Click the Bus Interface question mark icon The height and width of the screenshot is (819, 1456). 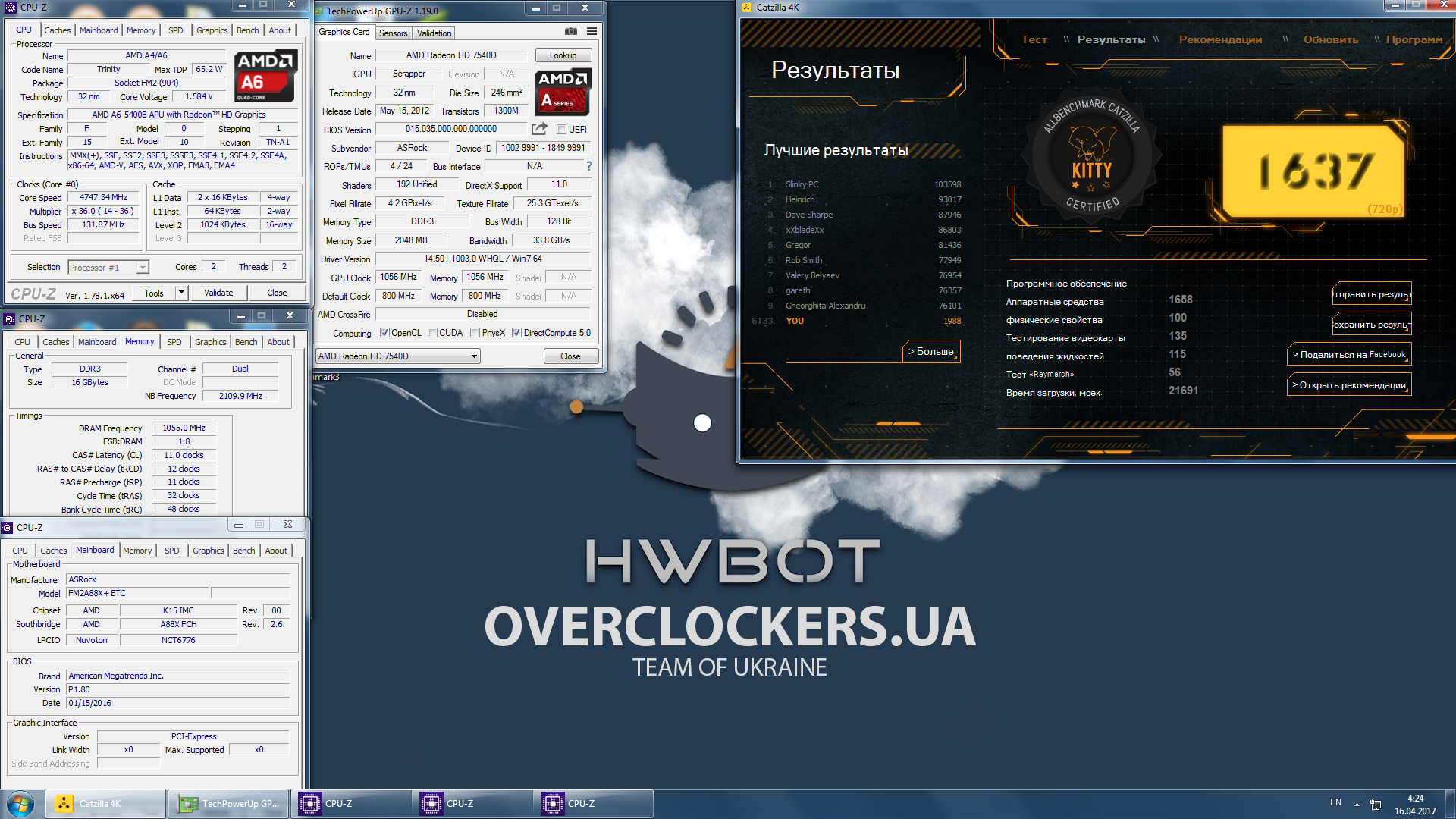pyautogui.click(x=588, y=166)
